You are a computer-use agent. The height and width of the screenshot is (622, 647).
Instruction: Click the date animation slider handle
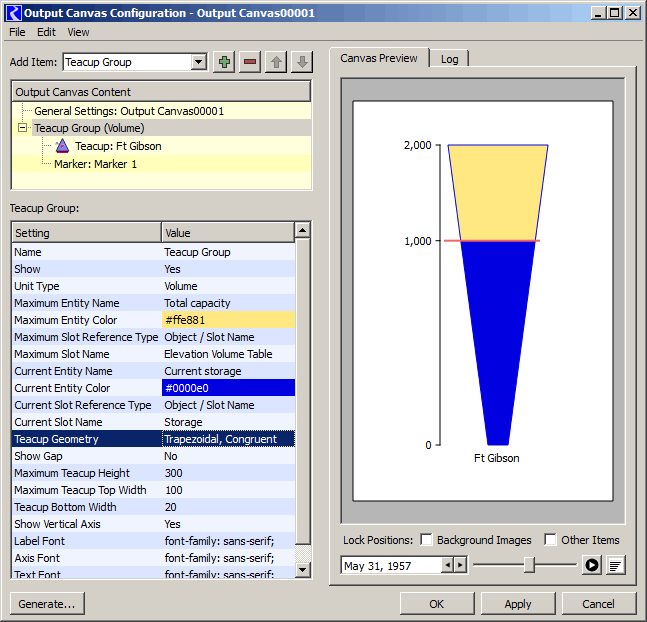tap(529, 565)
